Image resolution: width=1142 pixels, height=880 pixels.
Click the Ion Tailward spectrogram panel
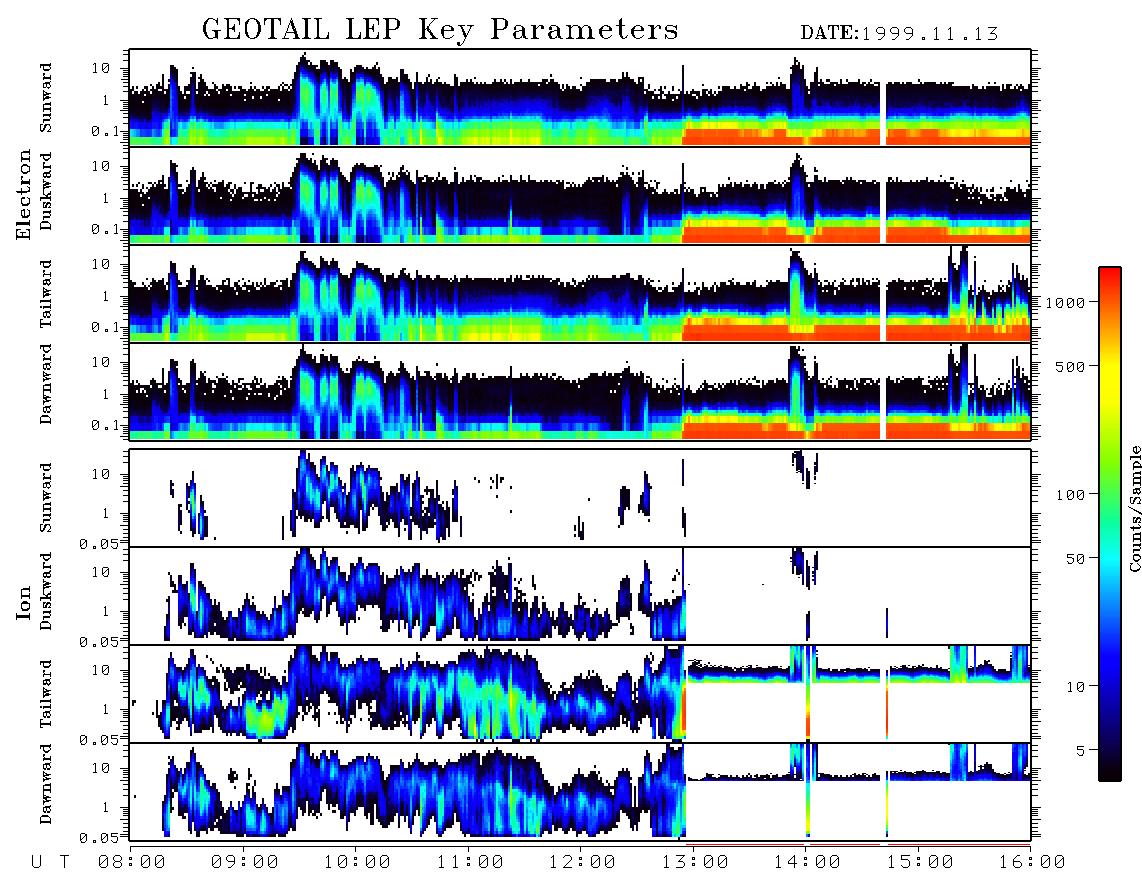[x=580, y=694]
